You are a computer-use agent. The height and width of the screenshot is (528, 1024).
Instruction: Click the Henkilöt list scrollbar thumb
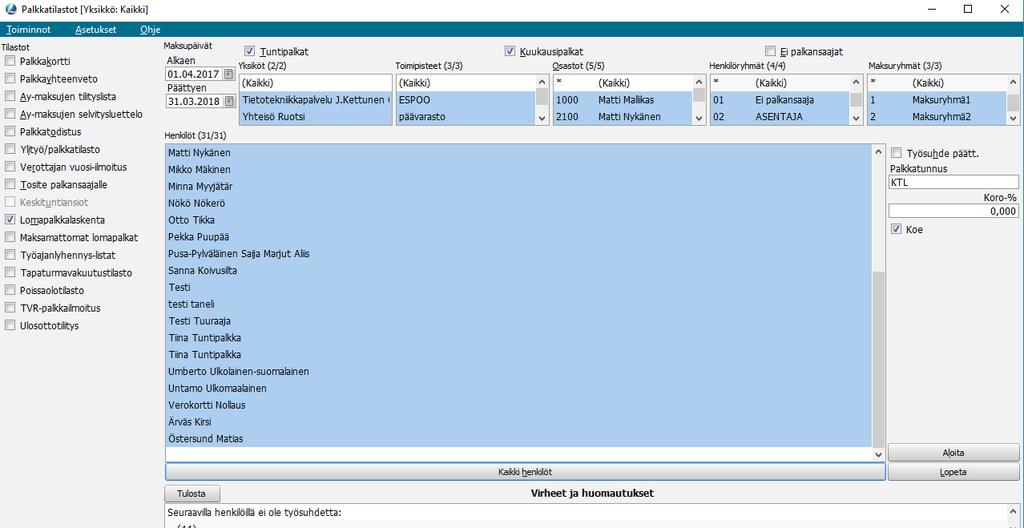(879, 359)
